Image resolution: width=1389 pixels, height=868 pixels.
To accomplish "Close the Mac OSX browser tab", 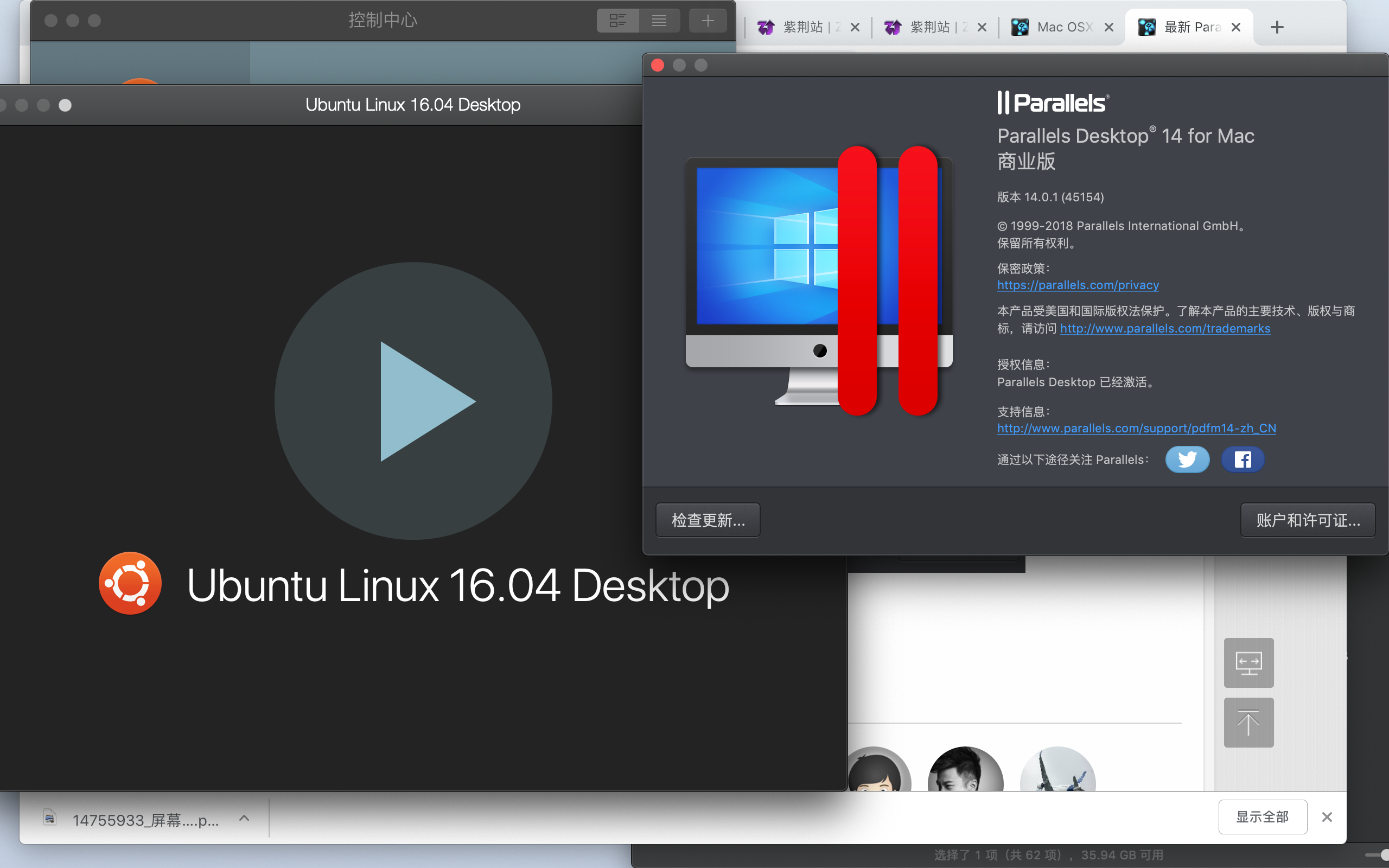I will (1109, 27).
